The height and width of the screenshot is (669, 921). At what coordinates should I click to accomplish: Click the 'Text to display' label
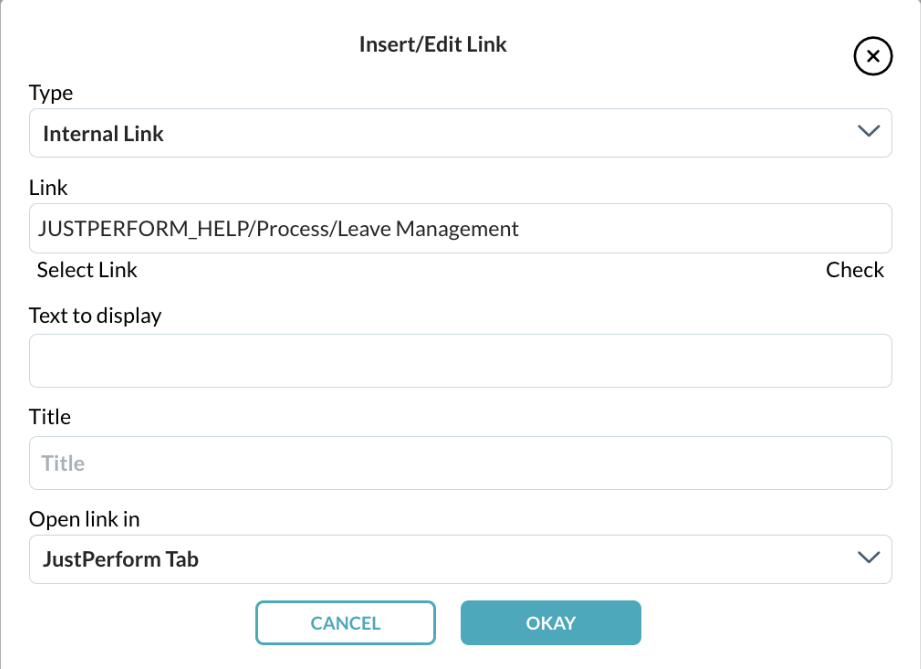94,315
